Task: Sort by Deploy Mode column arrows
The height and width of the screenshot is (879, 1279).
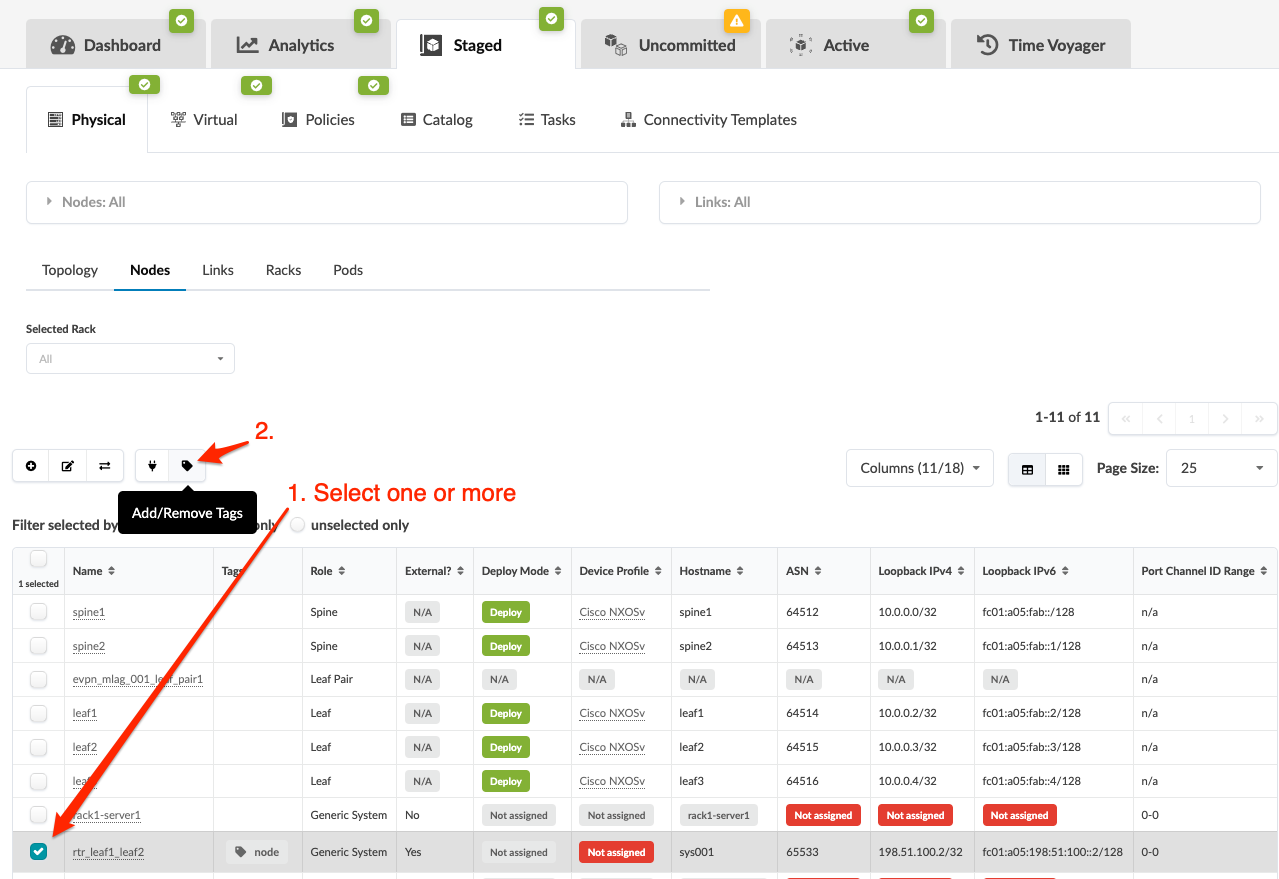Action: (558, 571)
